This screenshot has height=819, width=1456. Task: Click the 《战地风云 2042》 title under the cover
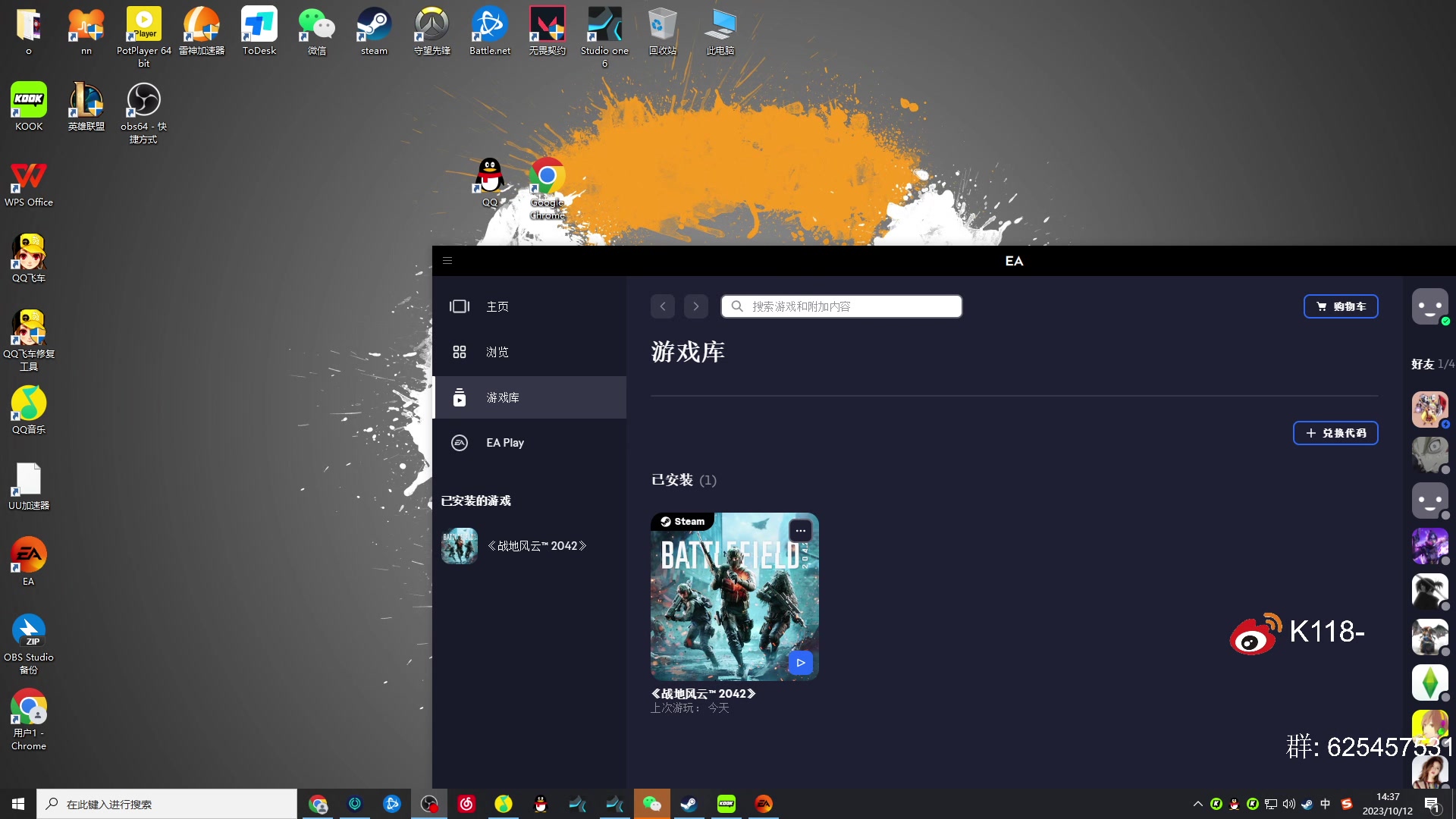click(x=703, y=694)
